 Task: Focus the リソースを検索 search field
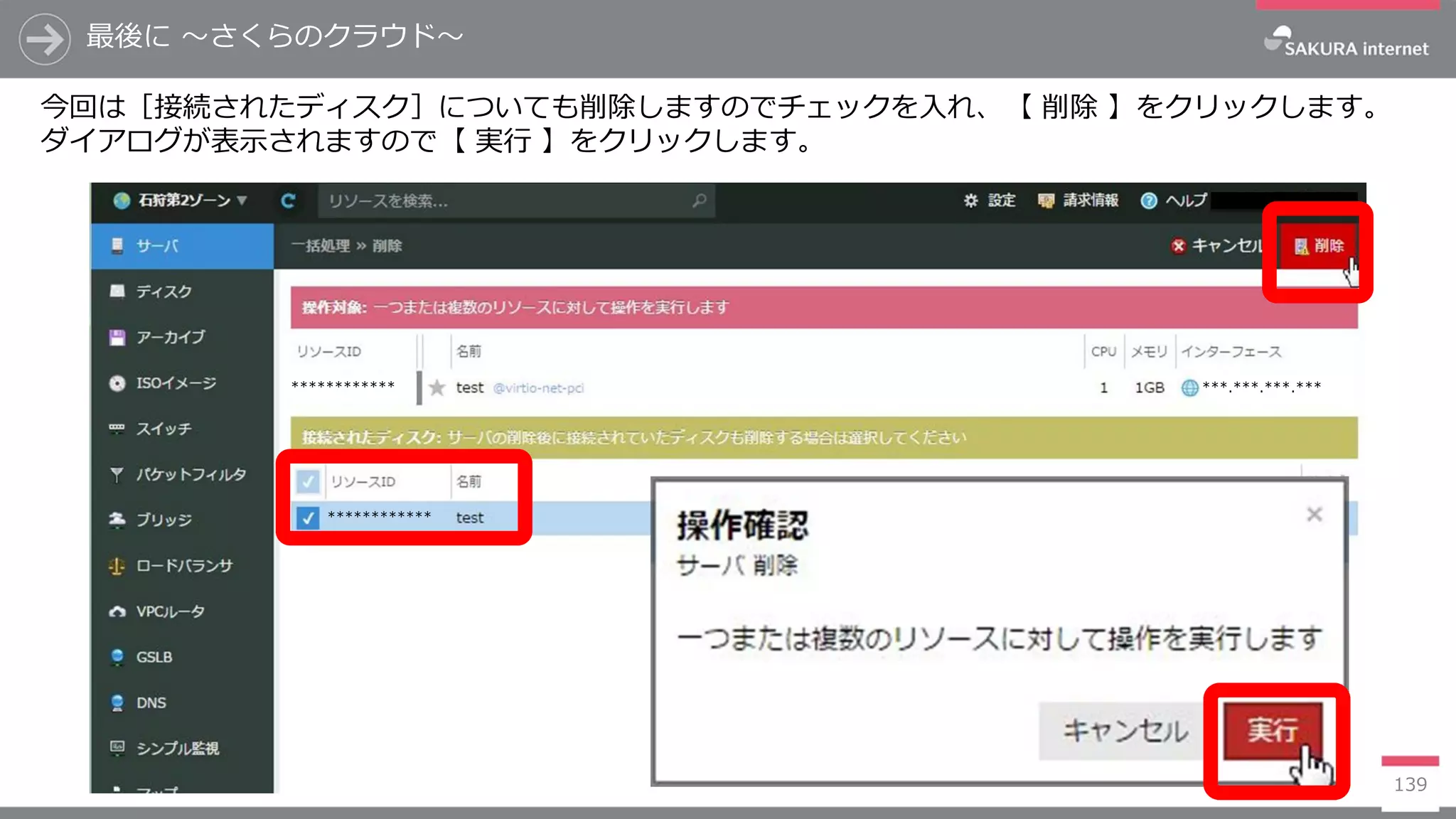[515, 201]
